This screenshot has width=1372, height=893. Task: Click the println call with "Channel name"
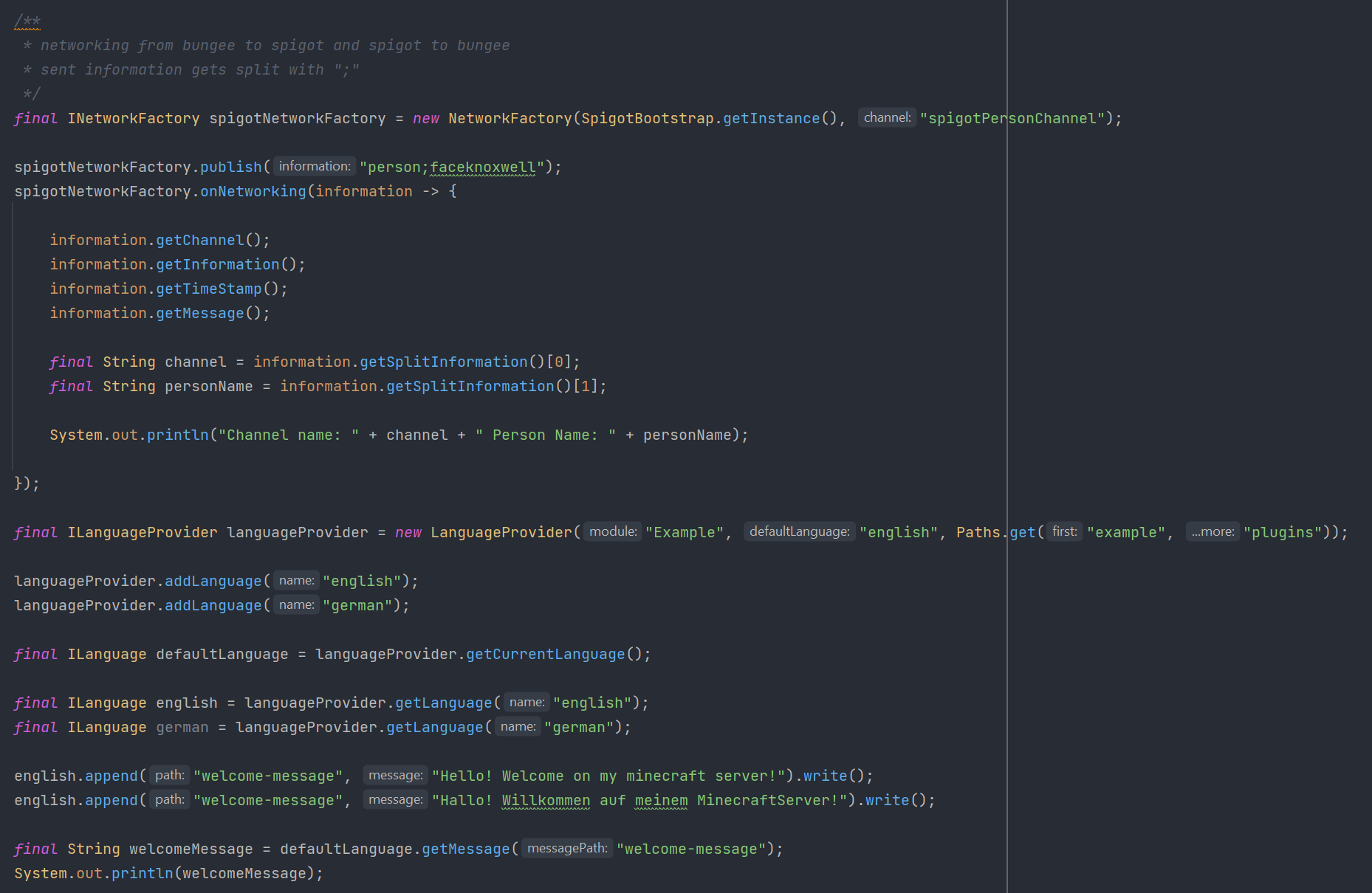point(178,435)
